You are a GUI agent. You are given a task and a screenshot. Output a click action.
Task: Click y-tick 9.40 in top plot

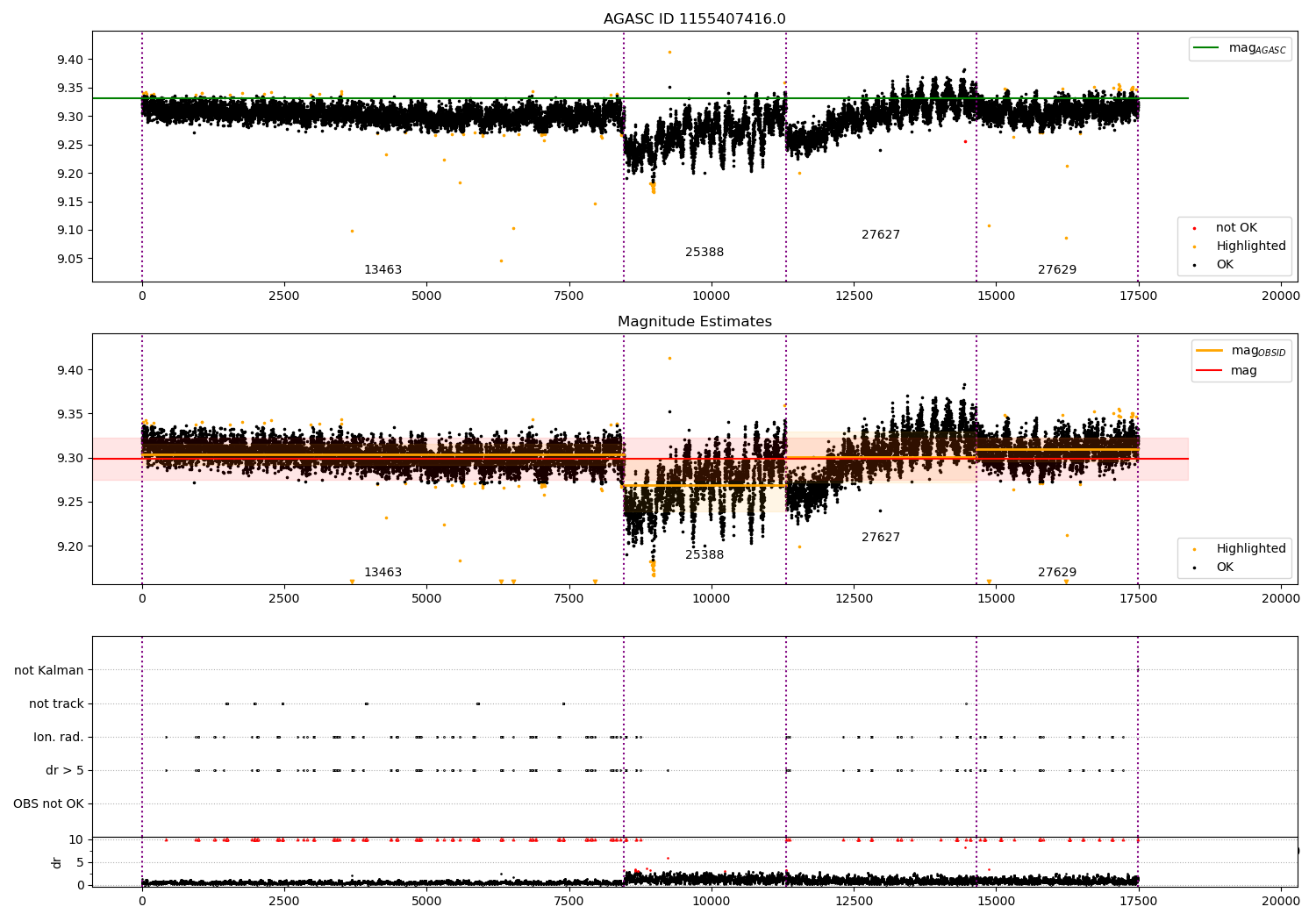[70, 60]
